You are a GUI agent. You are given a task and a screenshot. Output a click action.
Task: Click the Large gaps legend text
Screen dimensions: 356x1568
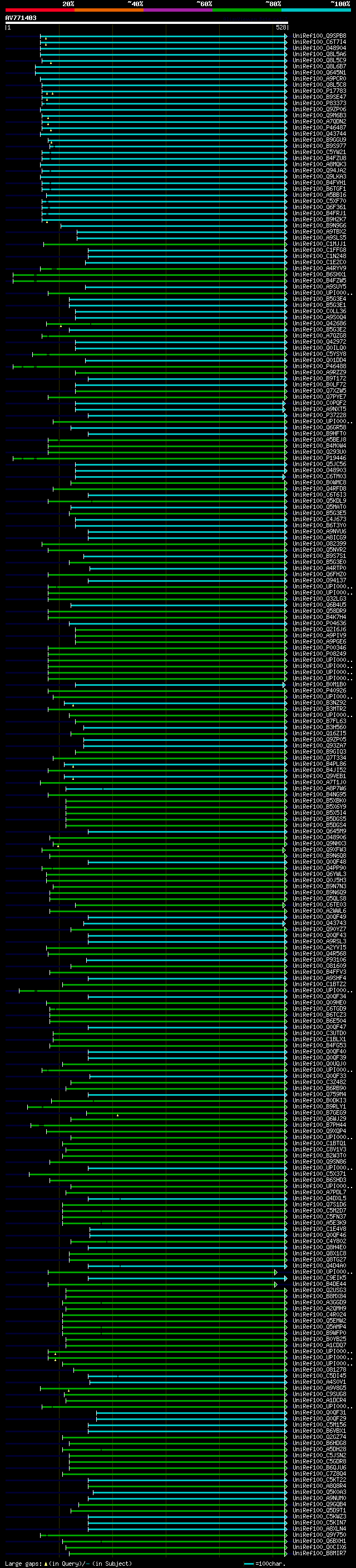68,1563
